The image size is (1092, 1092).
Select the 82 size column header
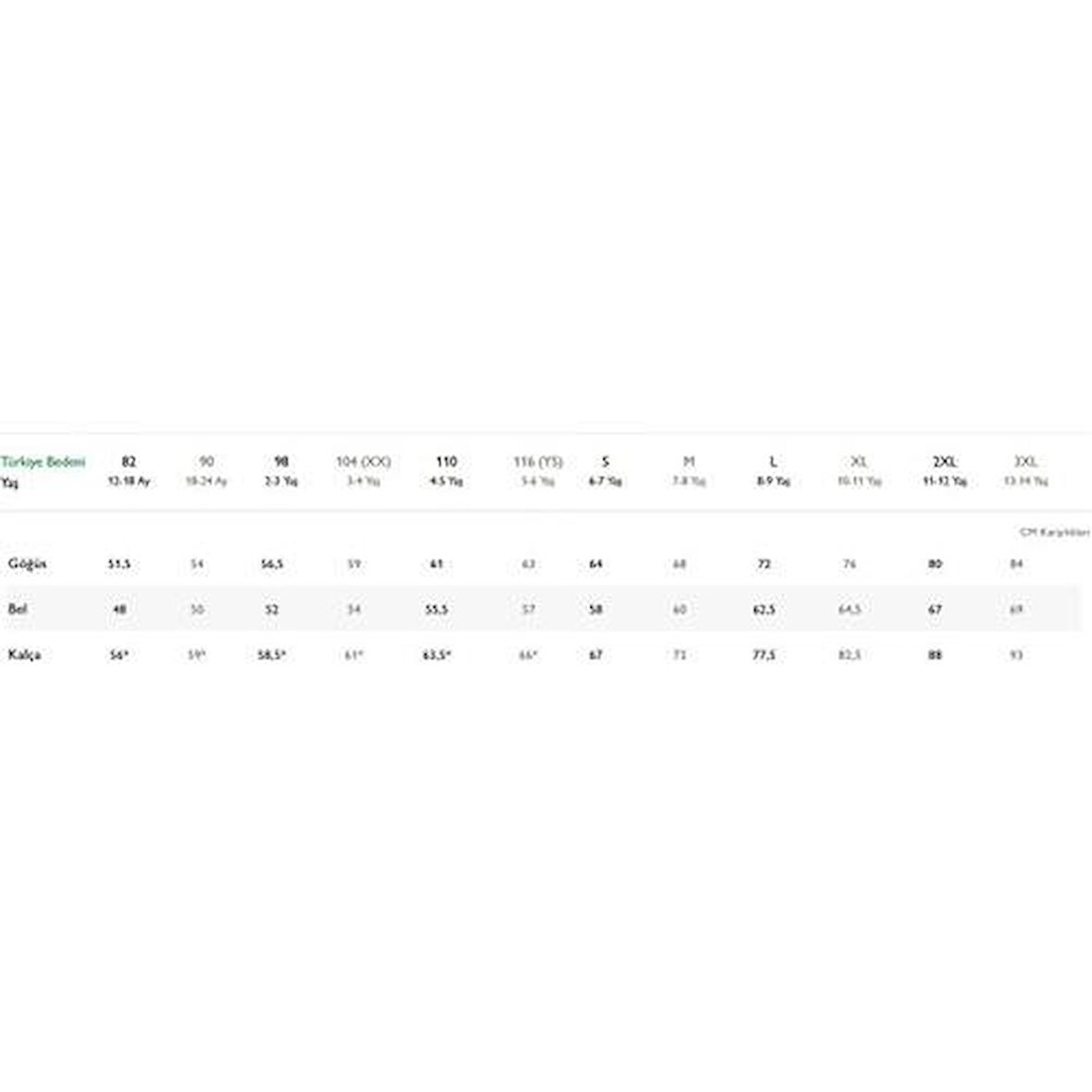click(x=129, y=462)
